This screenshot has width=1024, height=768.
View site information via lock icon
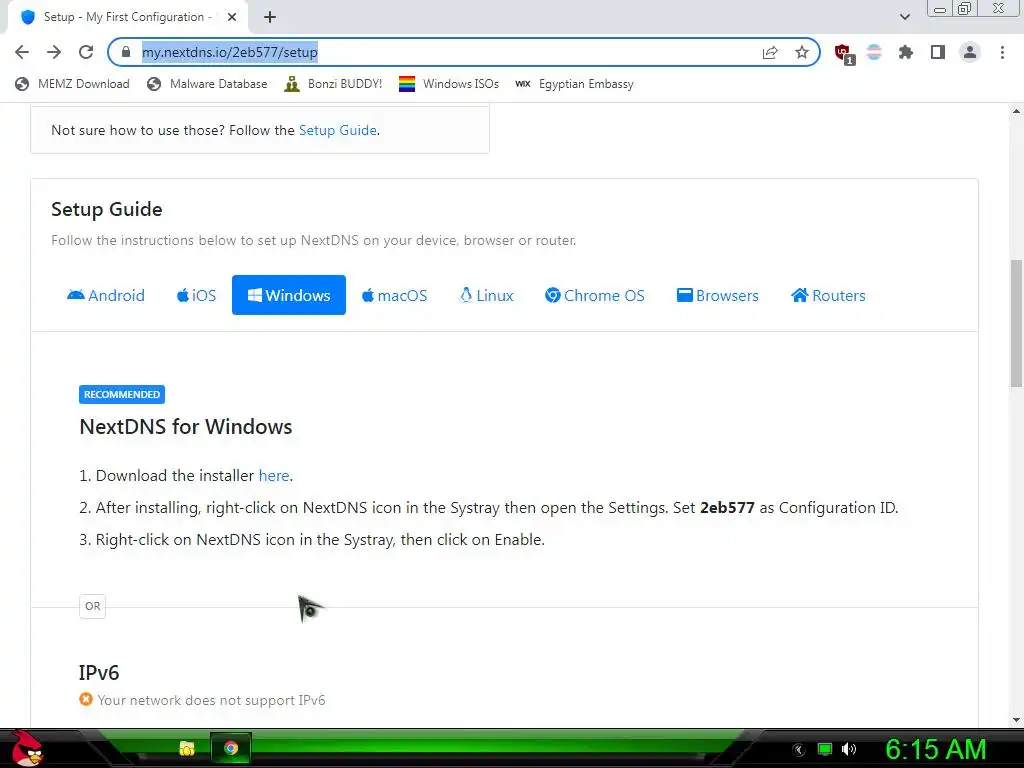(126, 52)
